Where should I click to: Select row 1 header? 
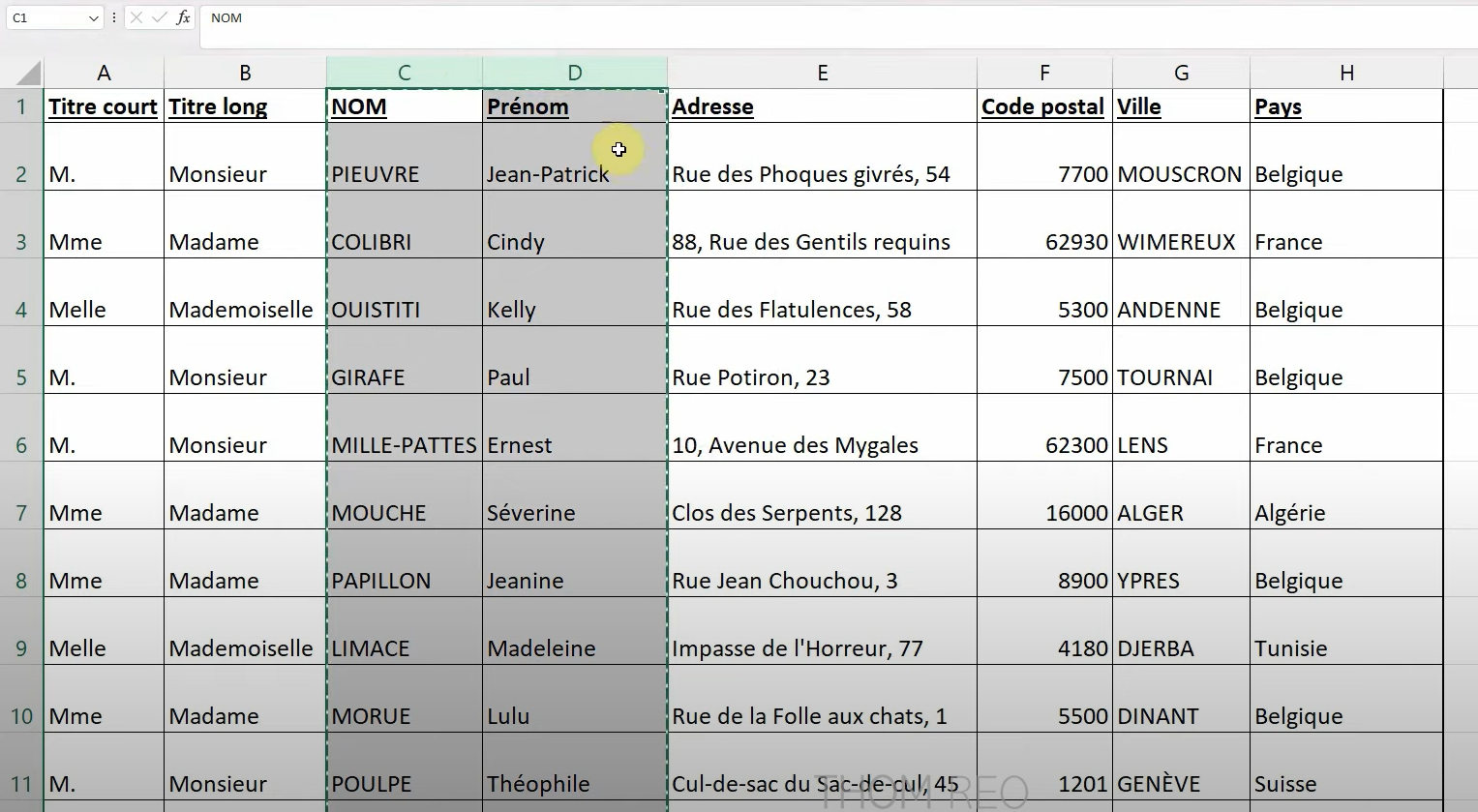(21, 105)
